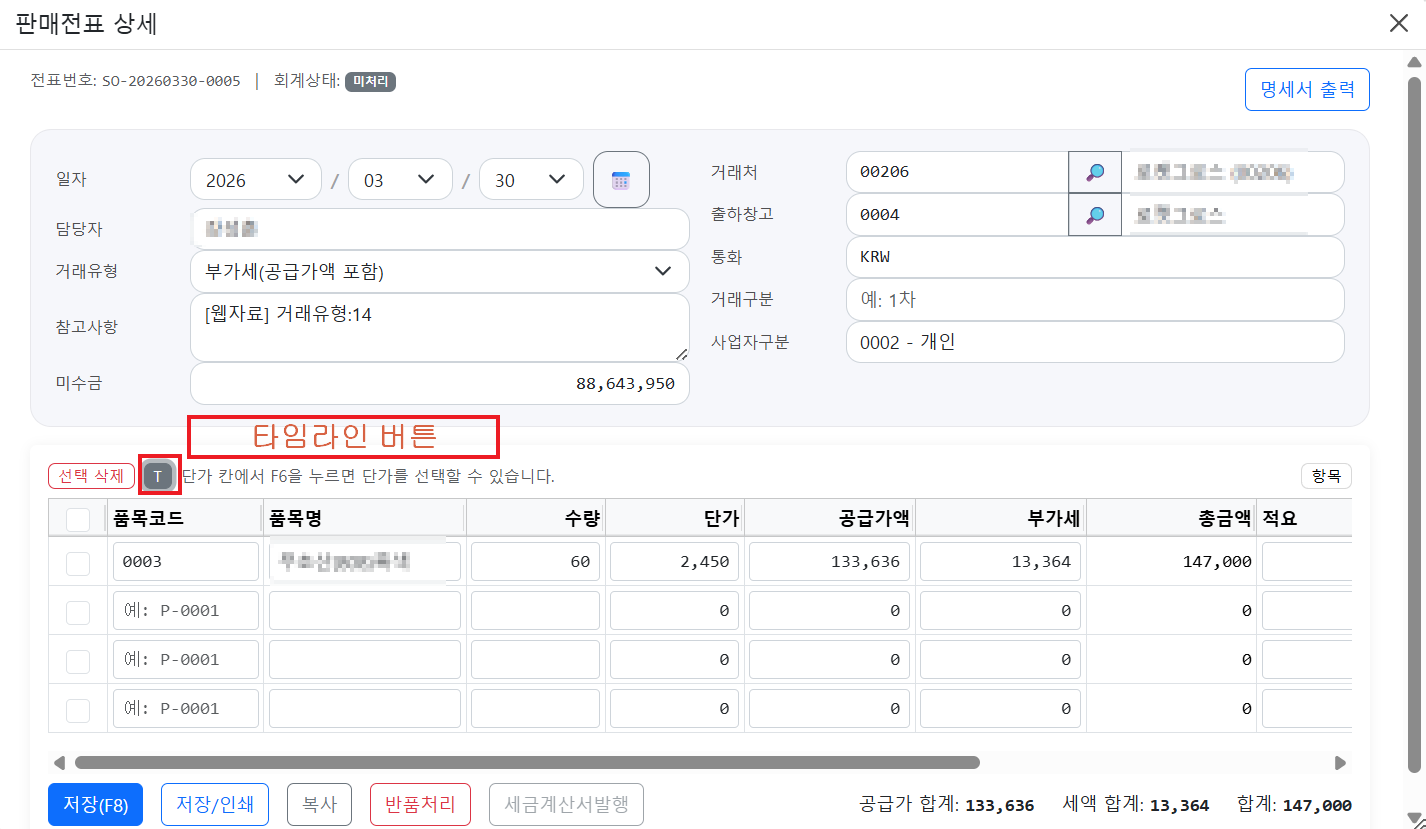Click the horizontal scrollbar right arrow
Viewport: 1426px width, 829px height.
click(1340, 763)
